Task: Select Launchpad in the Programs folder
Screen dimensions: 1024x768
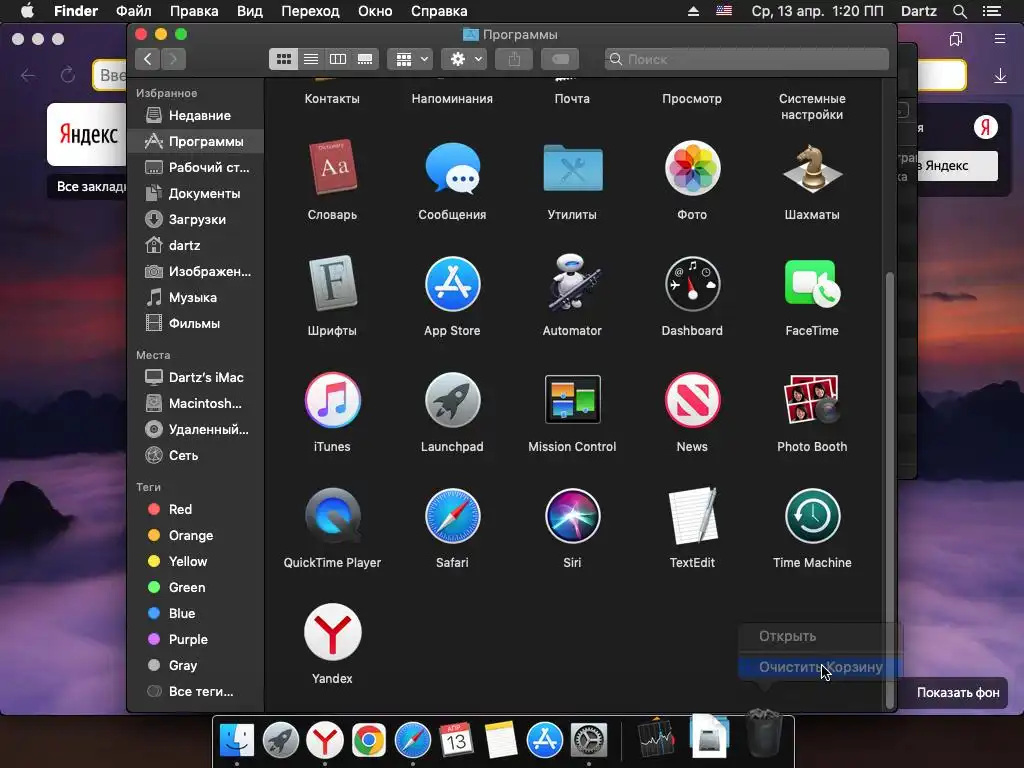Action: (x=452, y=400)
